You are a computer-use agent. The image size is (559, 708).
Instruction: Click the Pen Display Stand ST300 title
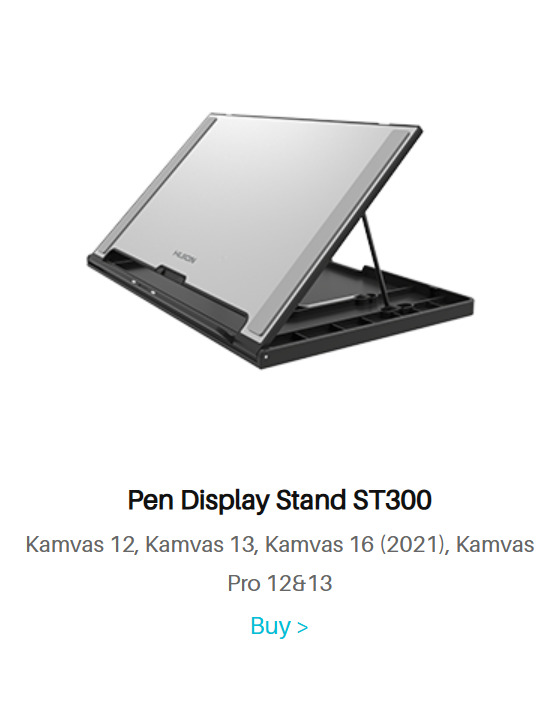280,500
